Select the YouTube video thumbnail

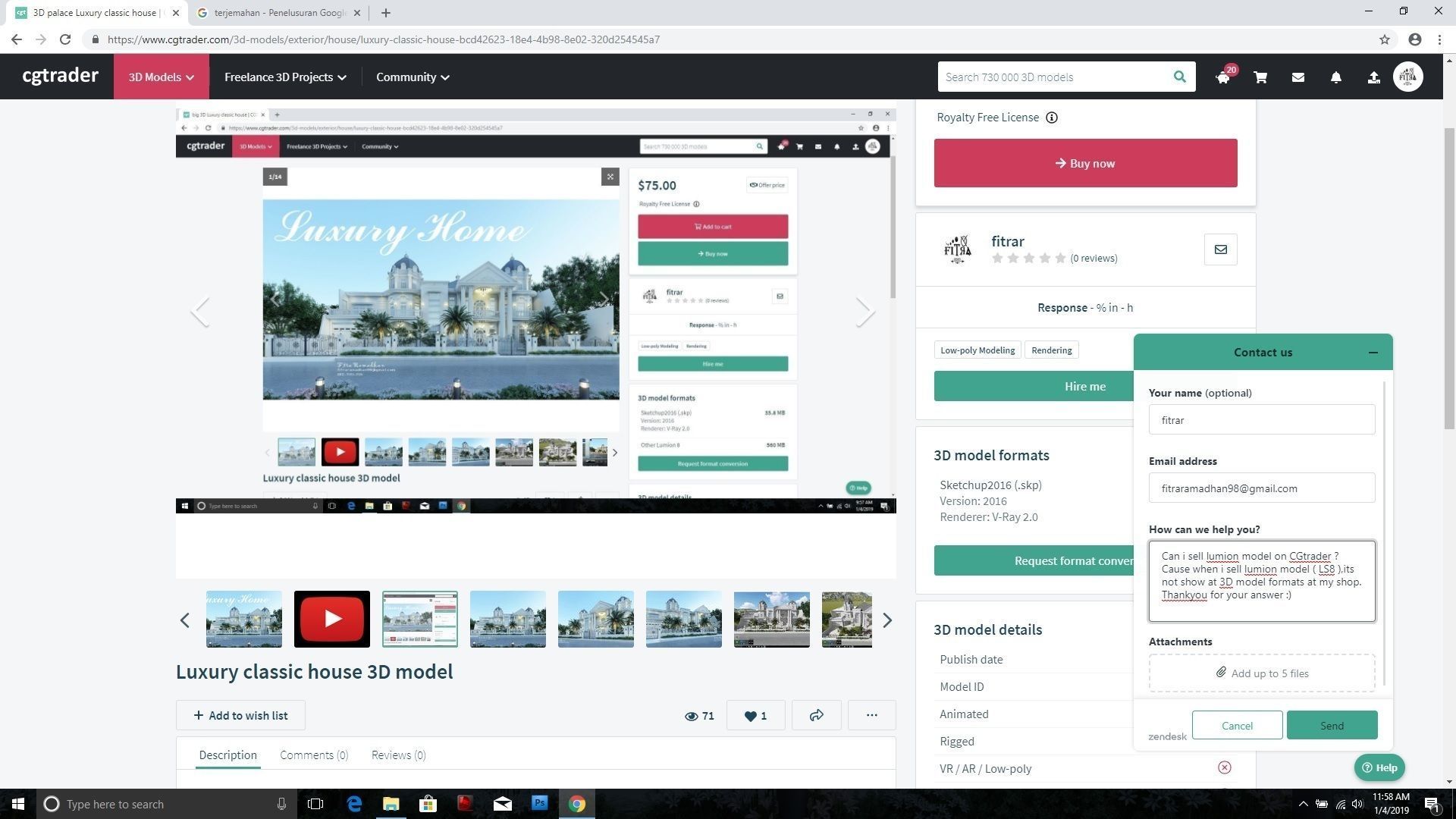tap(332, 619)
